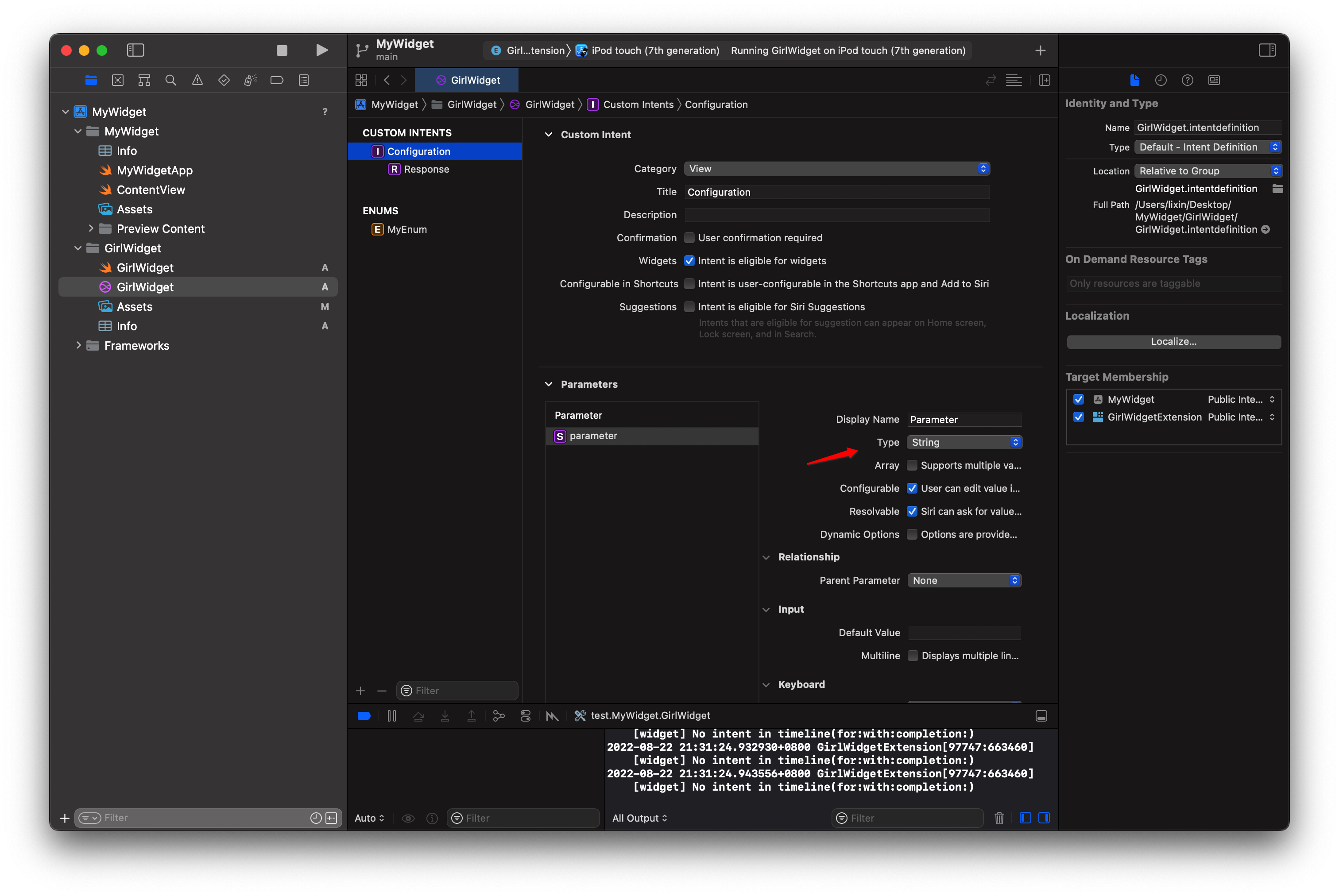
Task: Pause program execution in debug bar
Action: click(x=391, y=715)
